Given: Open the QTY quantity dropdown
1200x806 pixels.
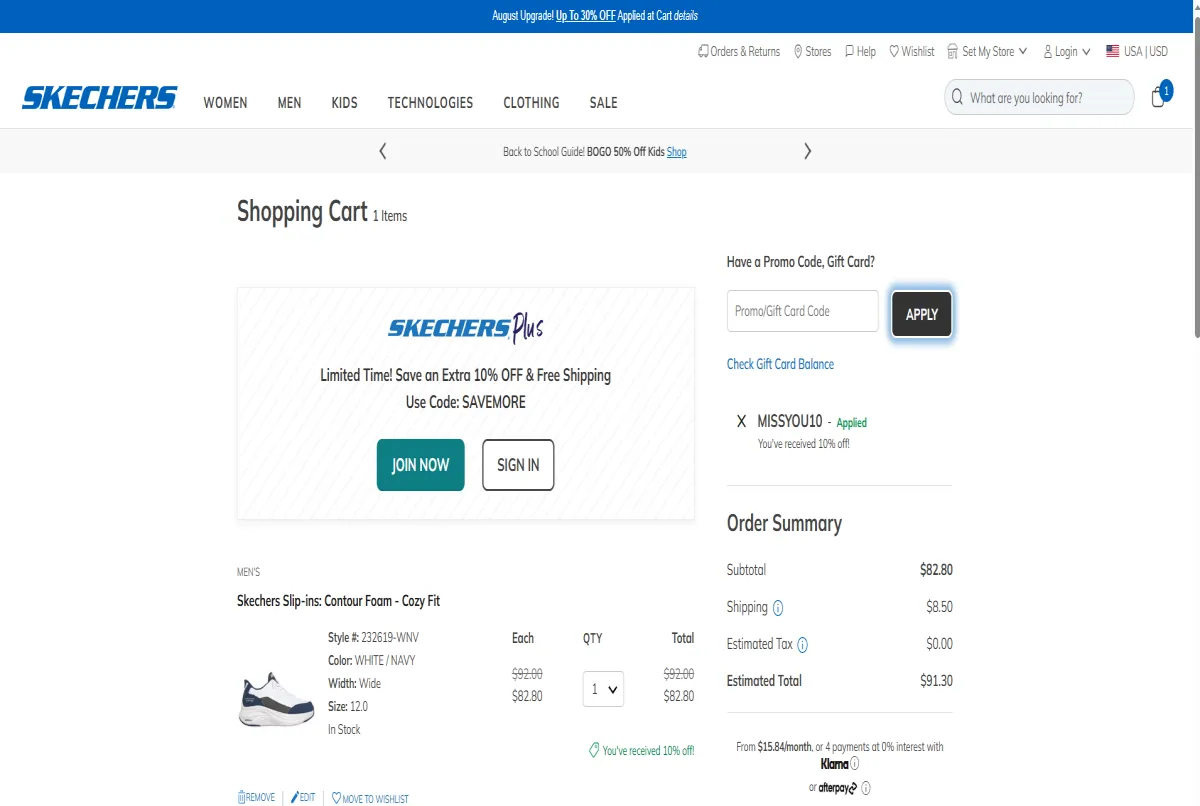Looking at the screenshot, I should 603,689.
